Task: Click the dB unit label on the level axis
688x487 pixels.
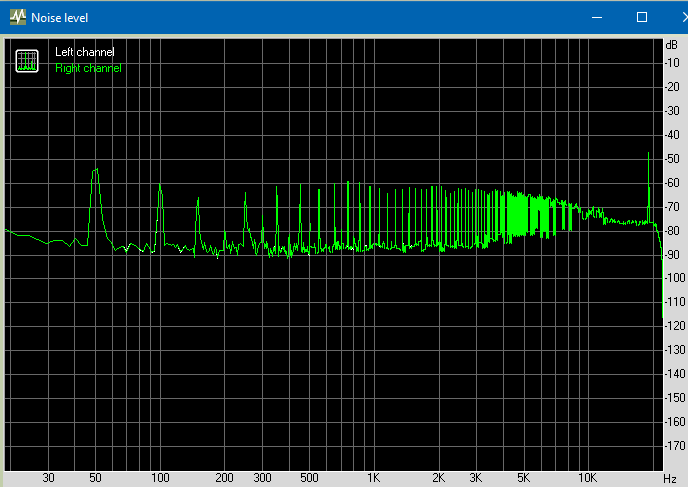Action: (x=671, y=45)
